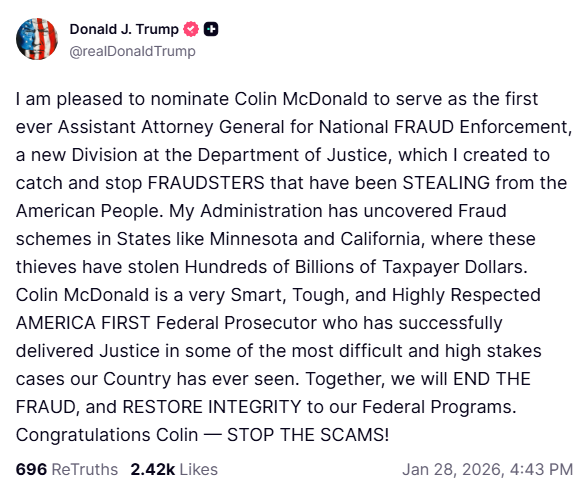Click the phrase AMERICA FIRST

click(x=83, y=323)
